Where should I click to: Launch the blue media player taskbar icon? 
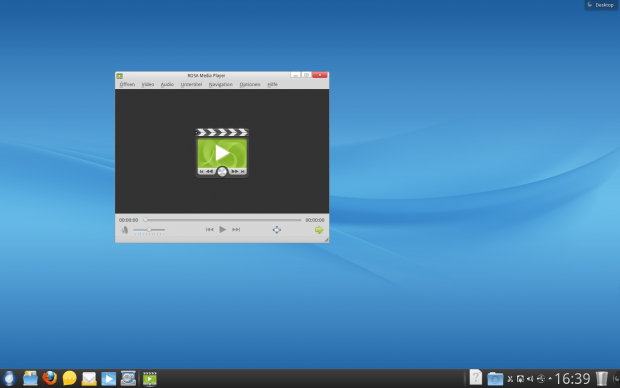click(x=108, y=379)
